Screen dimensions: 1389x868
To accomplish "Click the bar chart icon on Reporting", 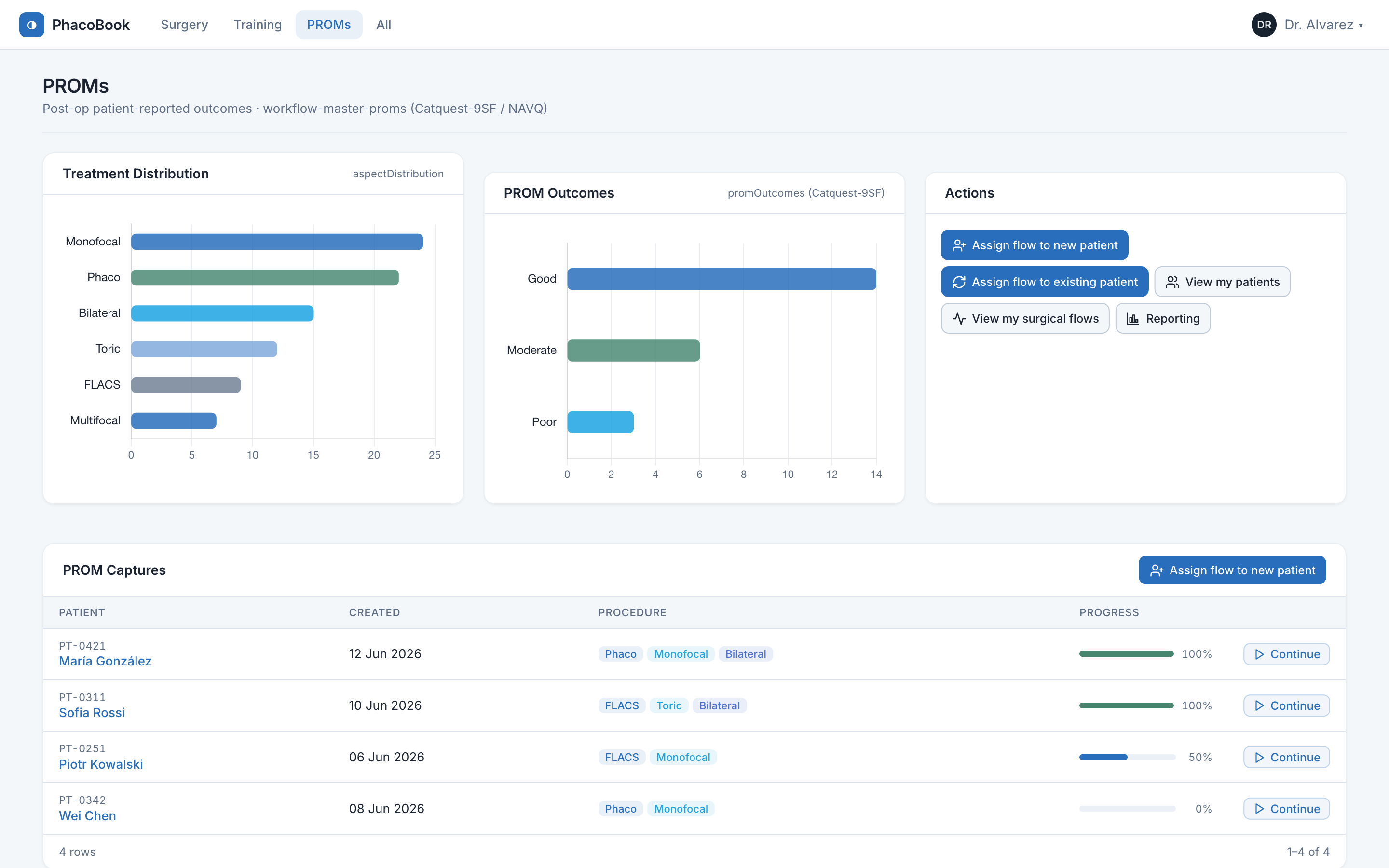I will pos(1132,319).
